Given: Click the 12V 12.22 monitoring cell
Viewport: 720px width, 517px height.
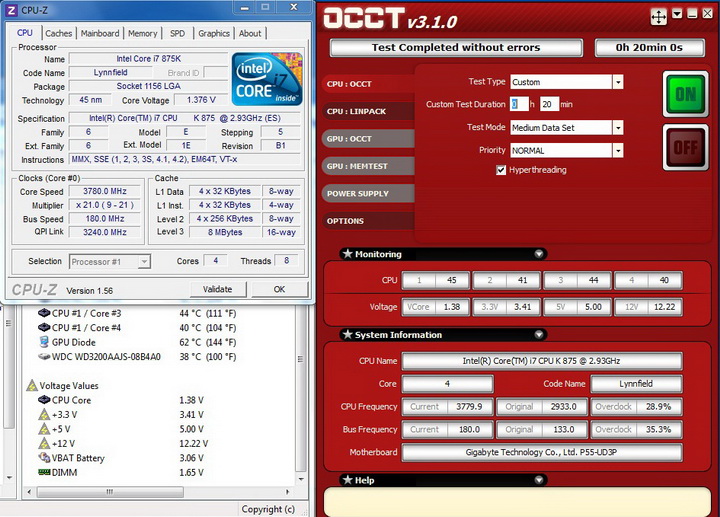Looking at the screenshot, I should click(x=648, y=307).
